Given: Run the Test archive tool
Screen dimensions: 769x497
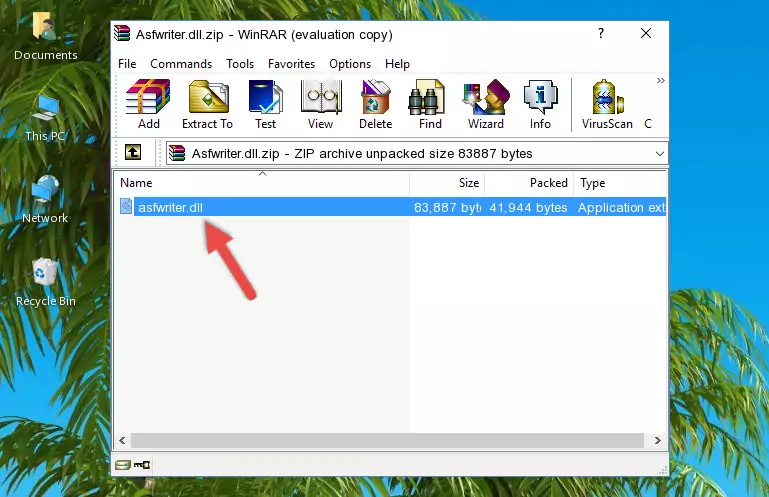Looking at the screenshot, I should [x=265, y=104].
